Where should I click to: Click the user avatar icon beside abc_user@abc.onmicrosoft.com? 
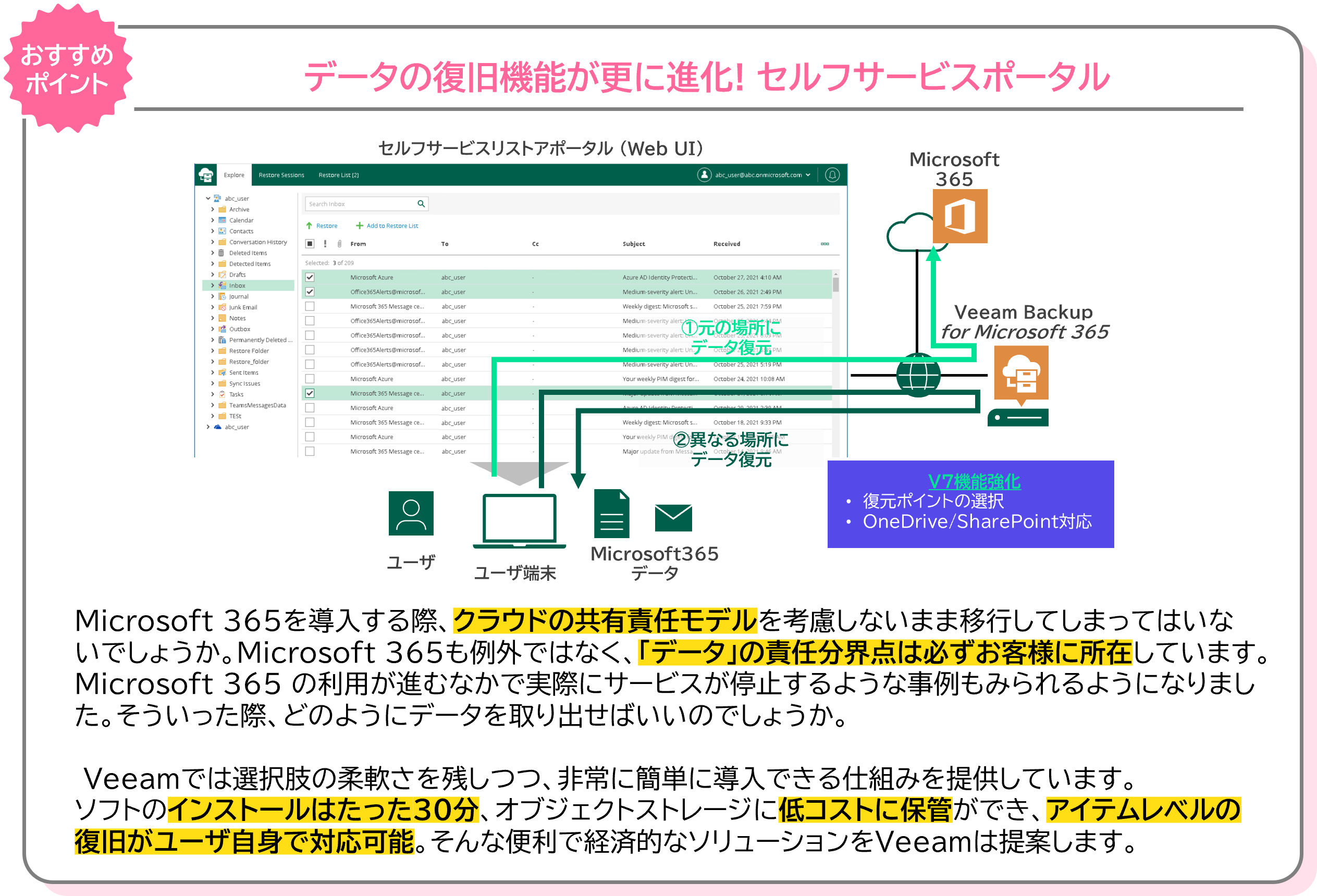click(704, 175)
